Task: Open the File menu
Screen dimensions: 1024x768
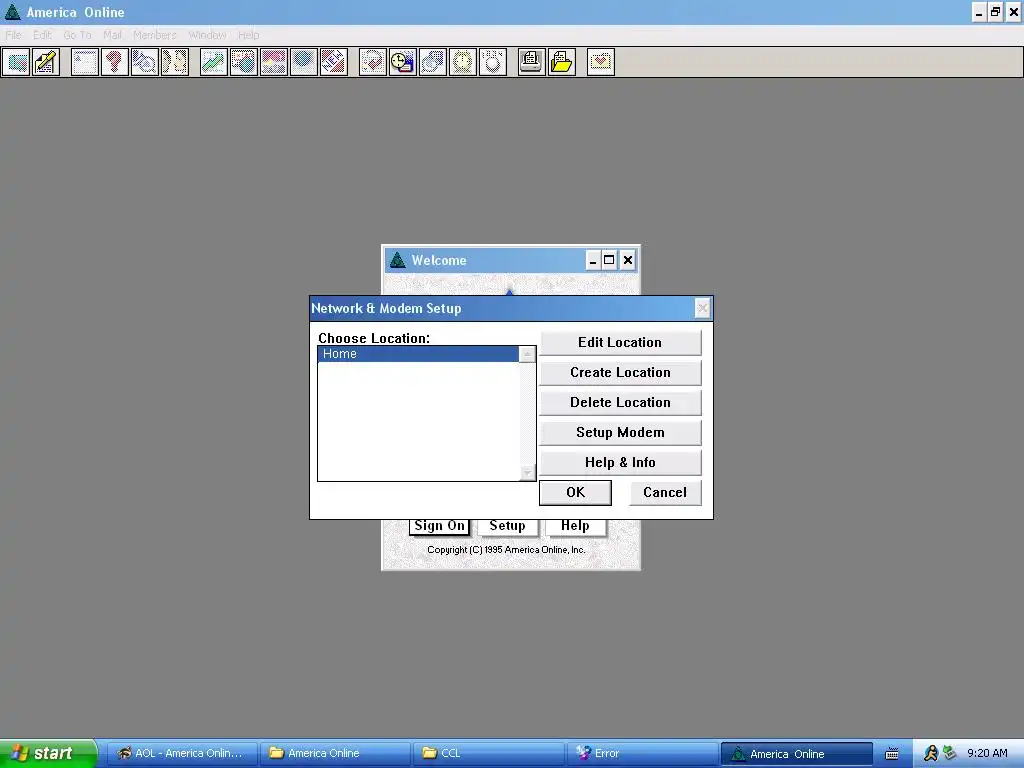Action: tap(13, 35)
